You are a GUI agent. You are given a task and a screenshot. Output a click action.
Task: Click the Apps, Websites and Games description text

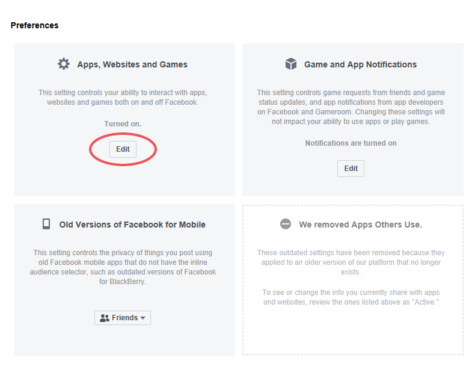tap(123, 97)
